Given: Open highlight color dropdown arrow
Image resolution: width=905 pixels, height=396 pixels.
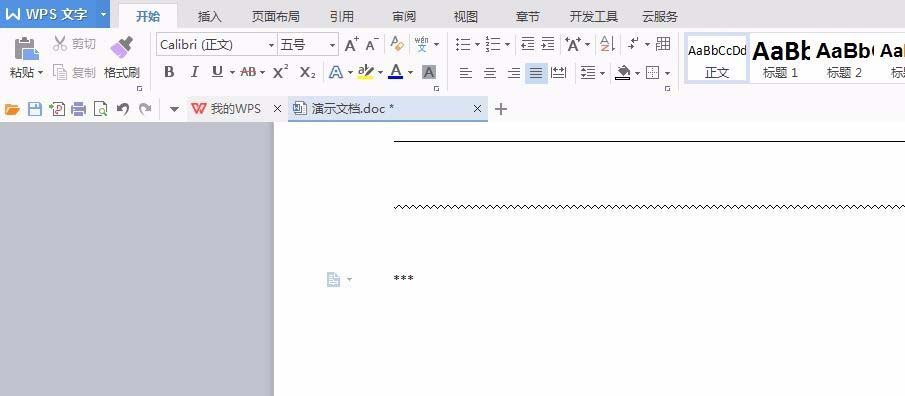Looking at the screenshot, I should coord(380,73).
